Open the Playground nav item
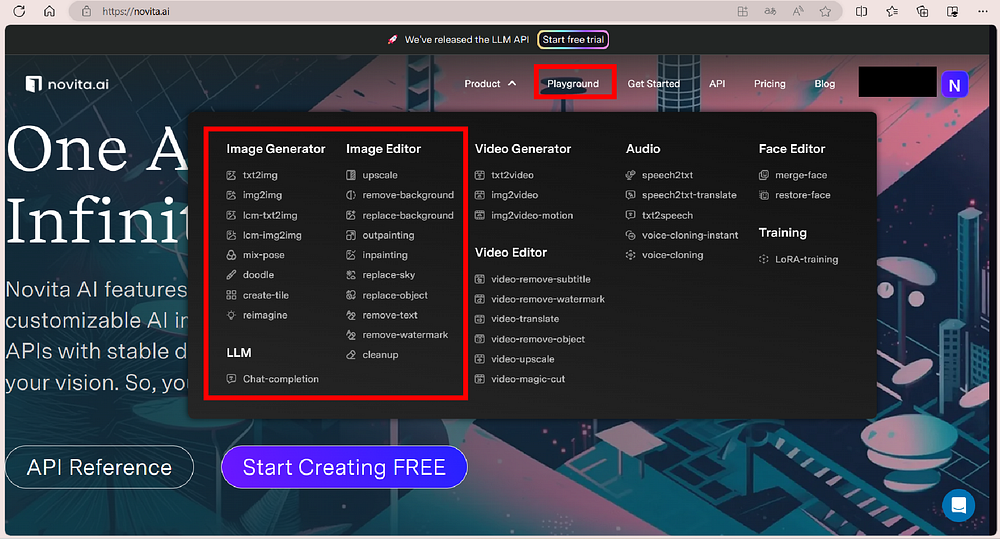The height and width of the screenshot is (539, 1000). [x=573, y=84]
